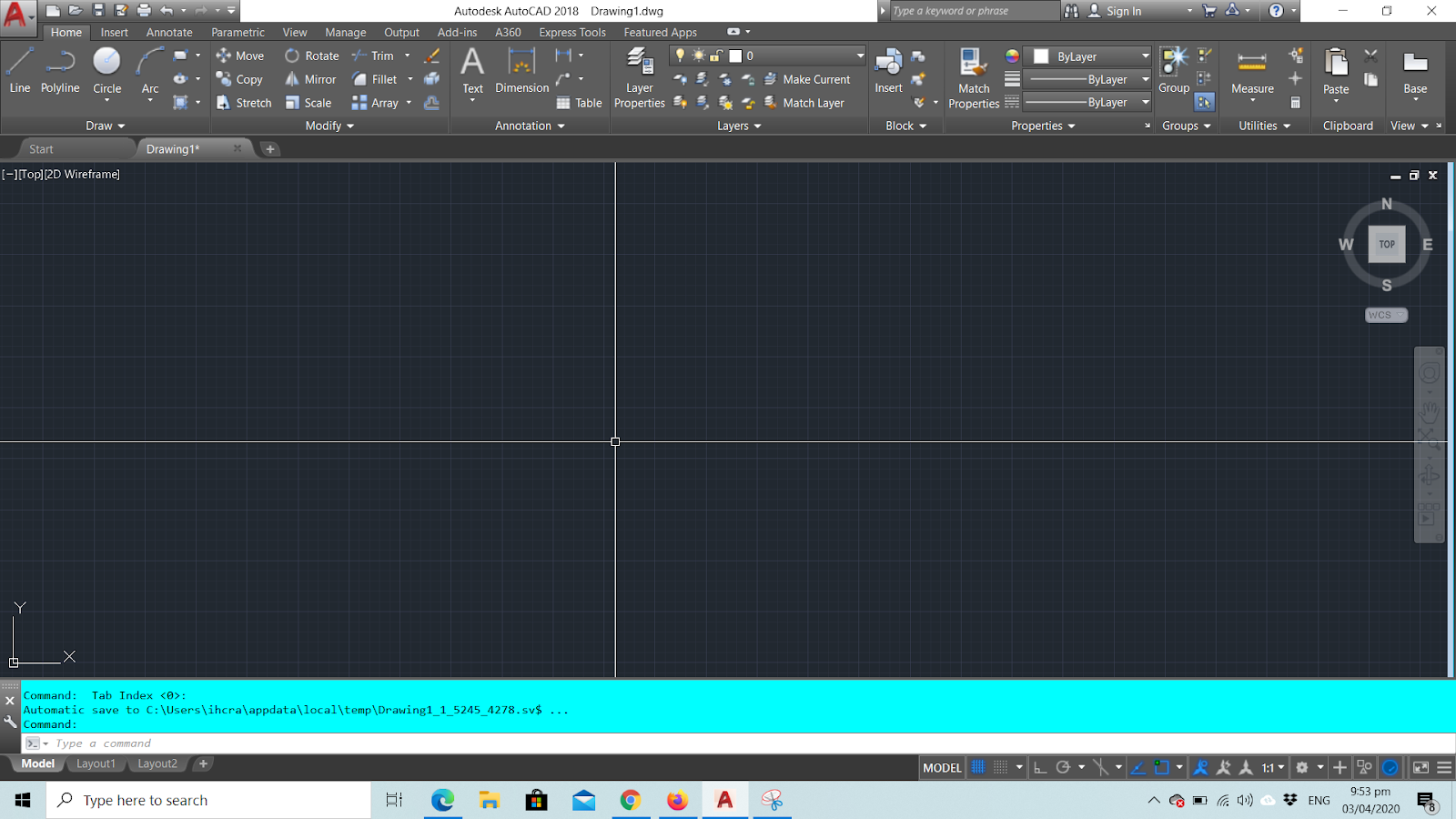Run the Rotate tool
Screen dimensions: 1456x819
pos(312,56)
